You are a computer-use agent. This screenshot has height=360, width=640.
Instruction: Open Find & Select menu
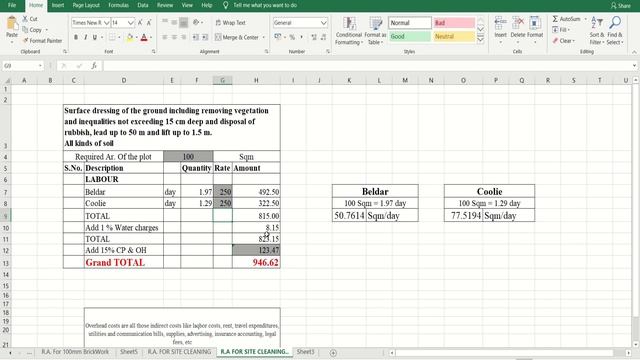(x=615, y=31)
